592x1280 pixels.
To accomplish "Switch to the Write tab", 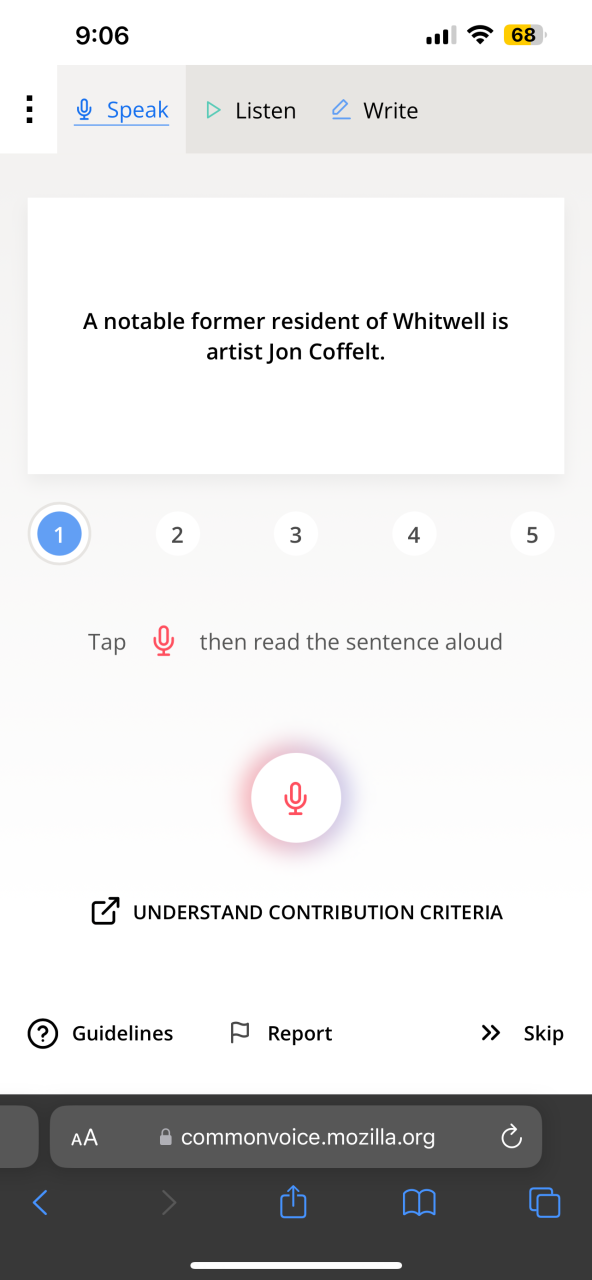I will pos(375,110).
